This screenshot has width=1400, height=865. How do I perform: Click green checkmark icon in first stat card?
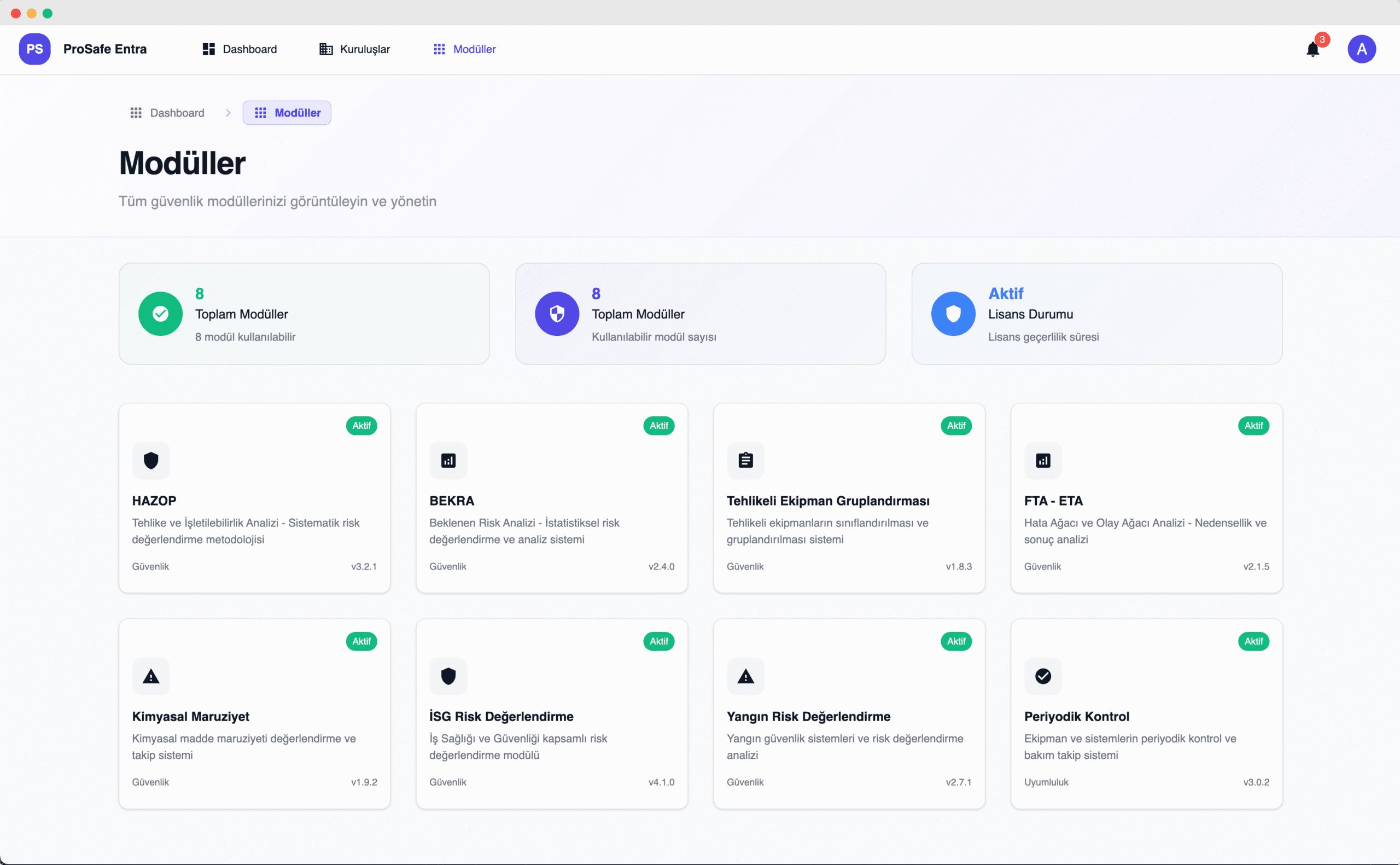pos(161,314)
